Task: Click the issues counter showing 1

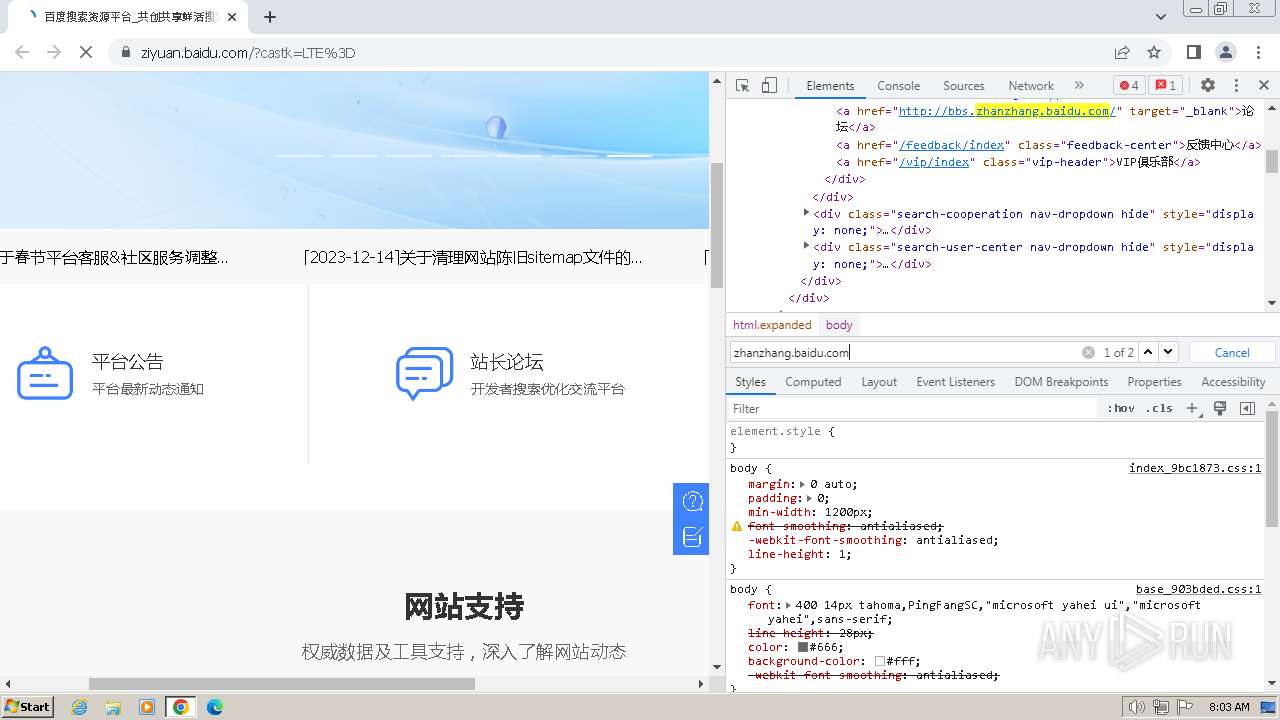Action: point(1164,85)
